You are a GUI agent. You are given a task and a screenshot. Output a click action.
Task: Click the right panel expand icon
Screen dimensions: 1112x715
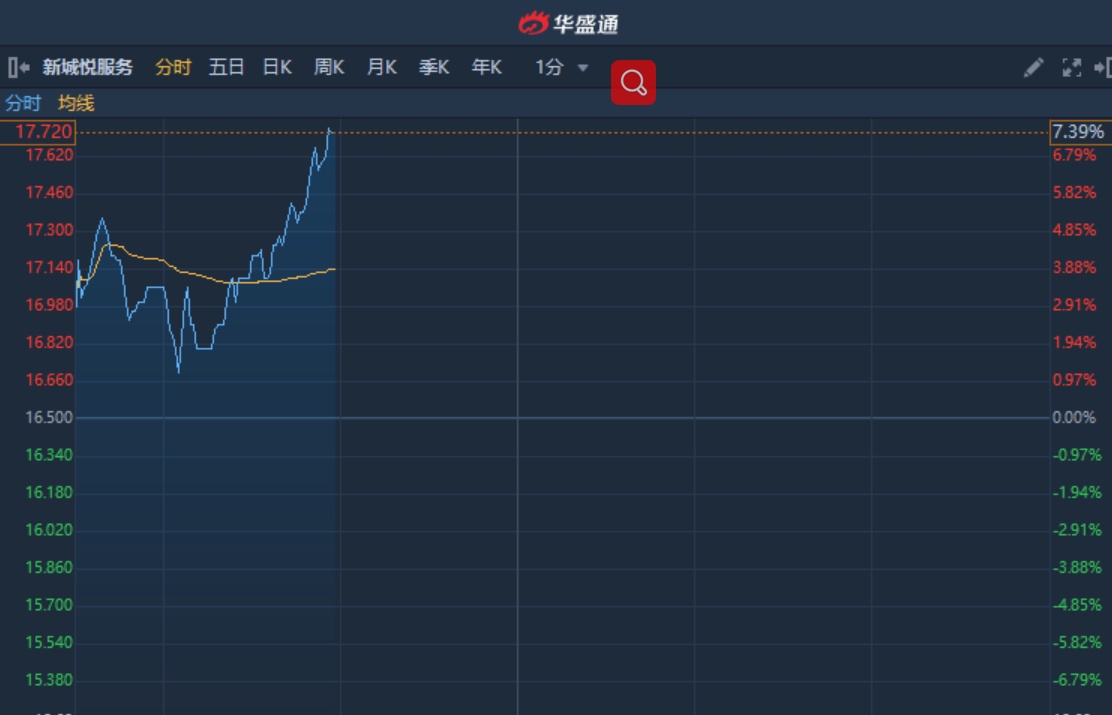coord(1102,68)
